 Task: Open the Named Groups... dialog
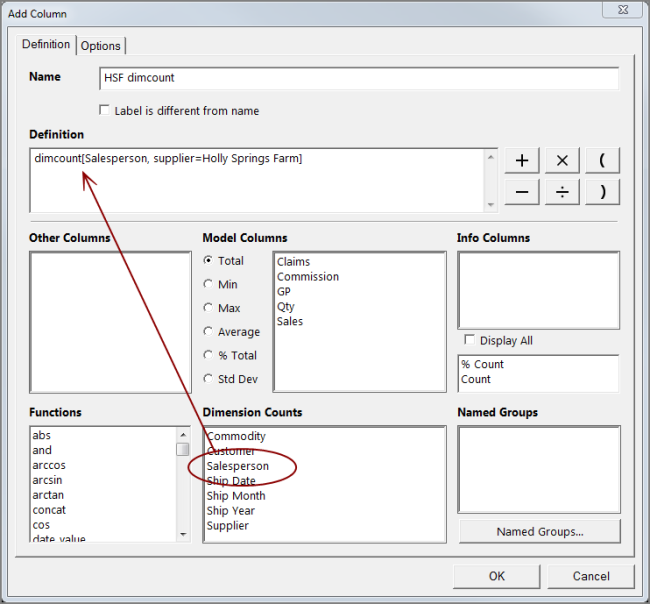[x=540, y=531]
